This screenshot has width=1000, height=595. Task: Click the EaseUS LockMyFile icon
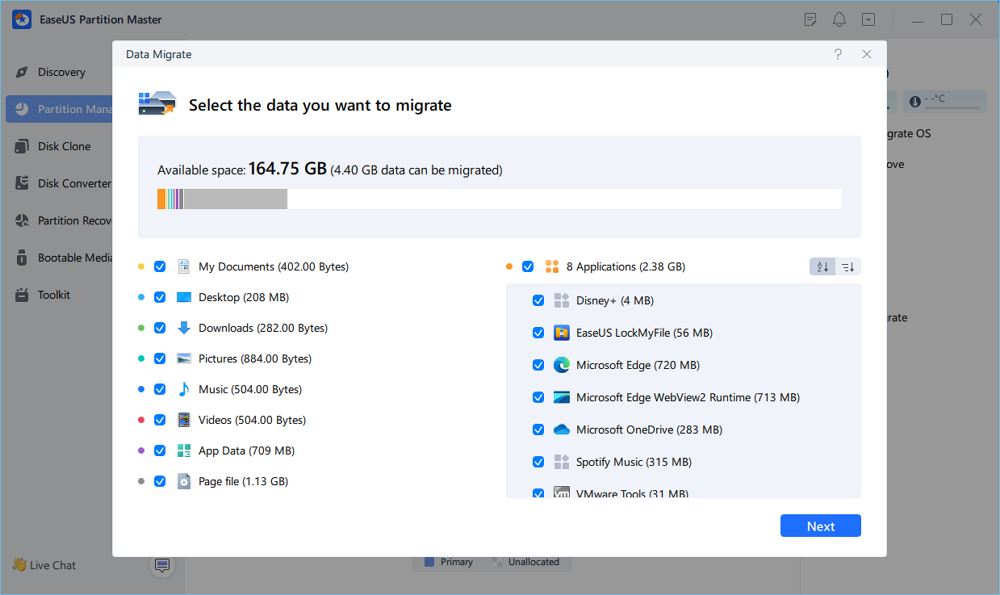(x=561, y=333)
